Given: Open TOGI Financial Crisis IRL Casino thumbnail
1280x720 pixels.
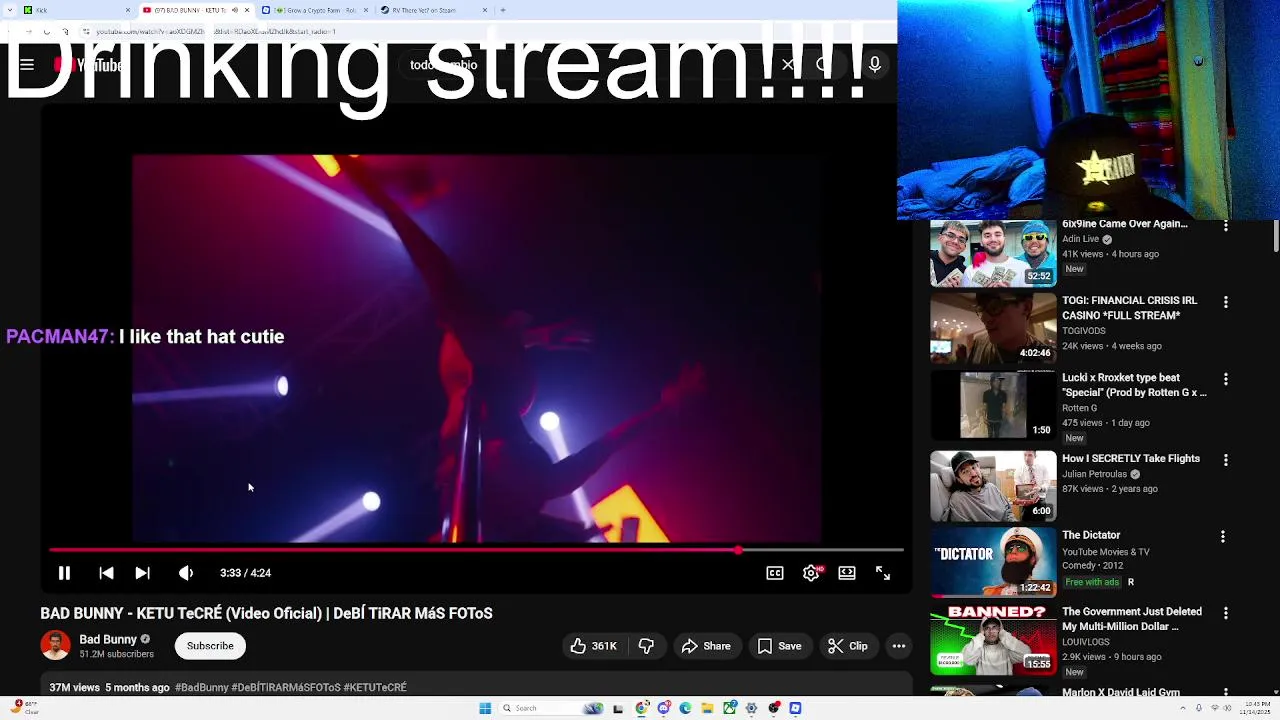Looking at the screenshot, I should tap(993, 329).
